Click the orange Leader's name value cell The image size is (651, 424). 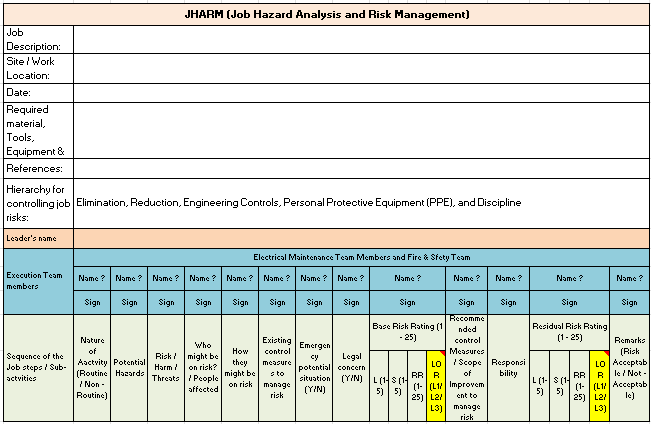click(x=361, y=238)
